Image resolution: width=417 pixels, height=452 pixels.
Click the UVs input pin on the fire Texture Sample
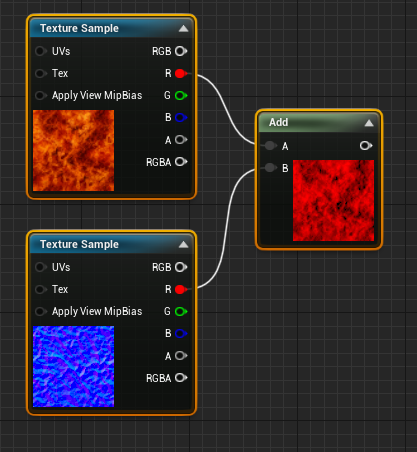(41, 51)
